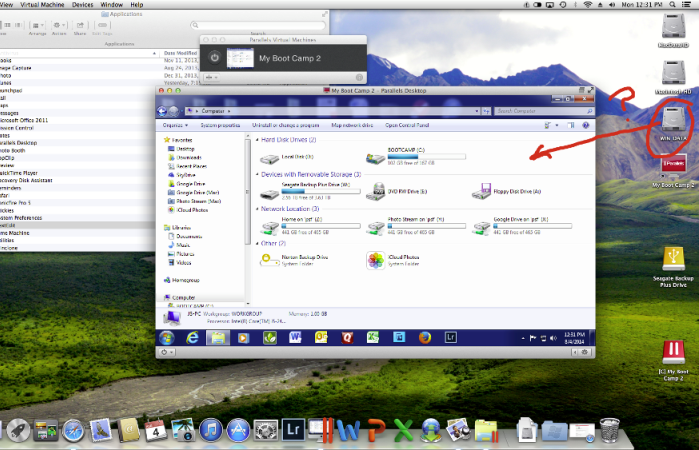Open address bar history dropdown arrow
This screenshot has height=450, width=699.
[x=477, y=111]
